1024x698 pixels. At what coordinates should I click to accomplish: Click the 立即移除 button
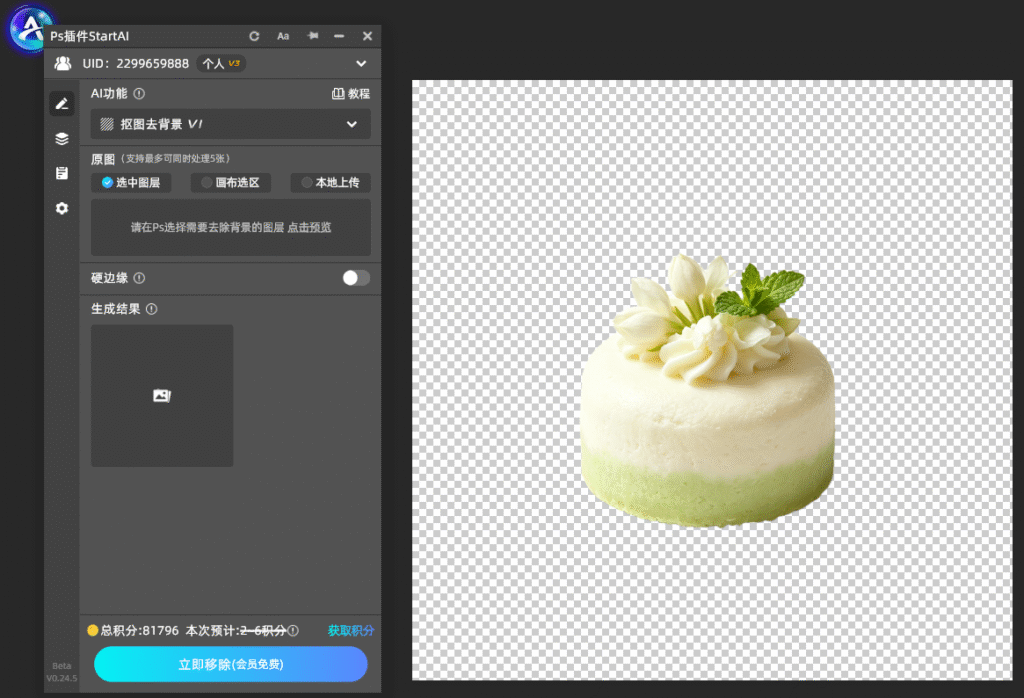(231, 664)
